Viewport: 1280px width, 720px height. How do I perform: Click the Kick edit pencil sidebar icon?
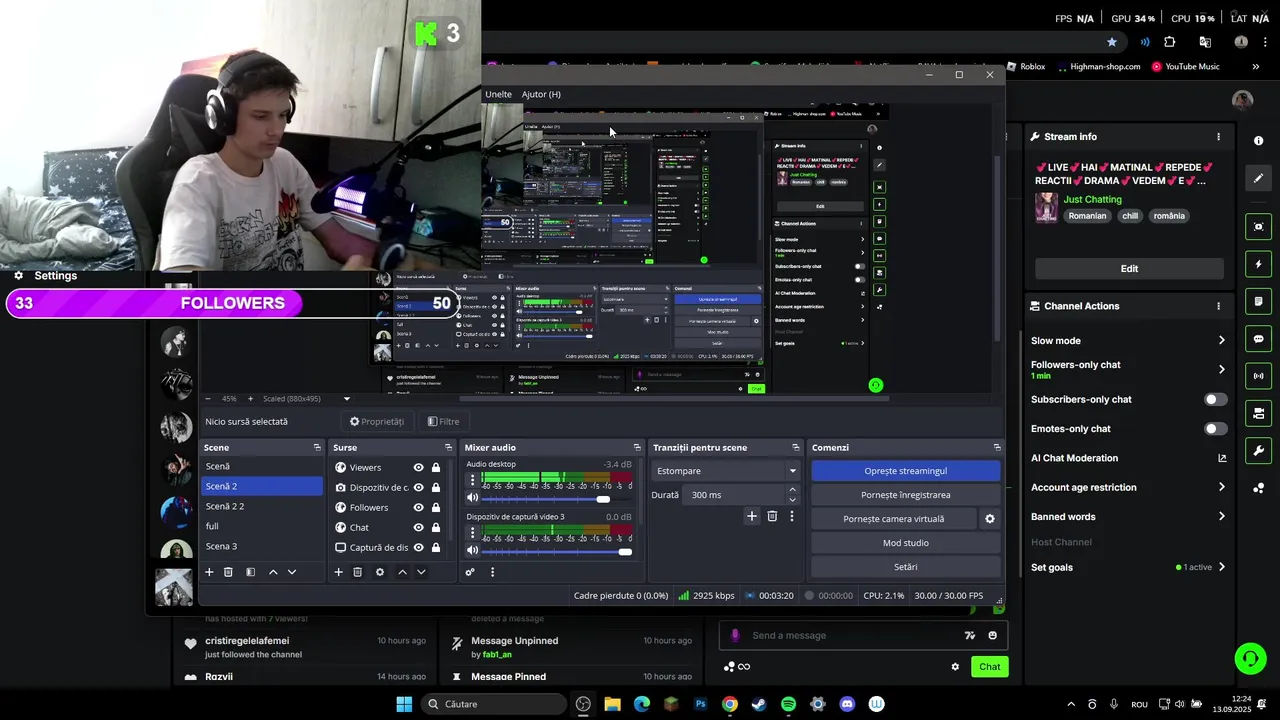(x=1259, y=178)
